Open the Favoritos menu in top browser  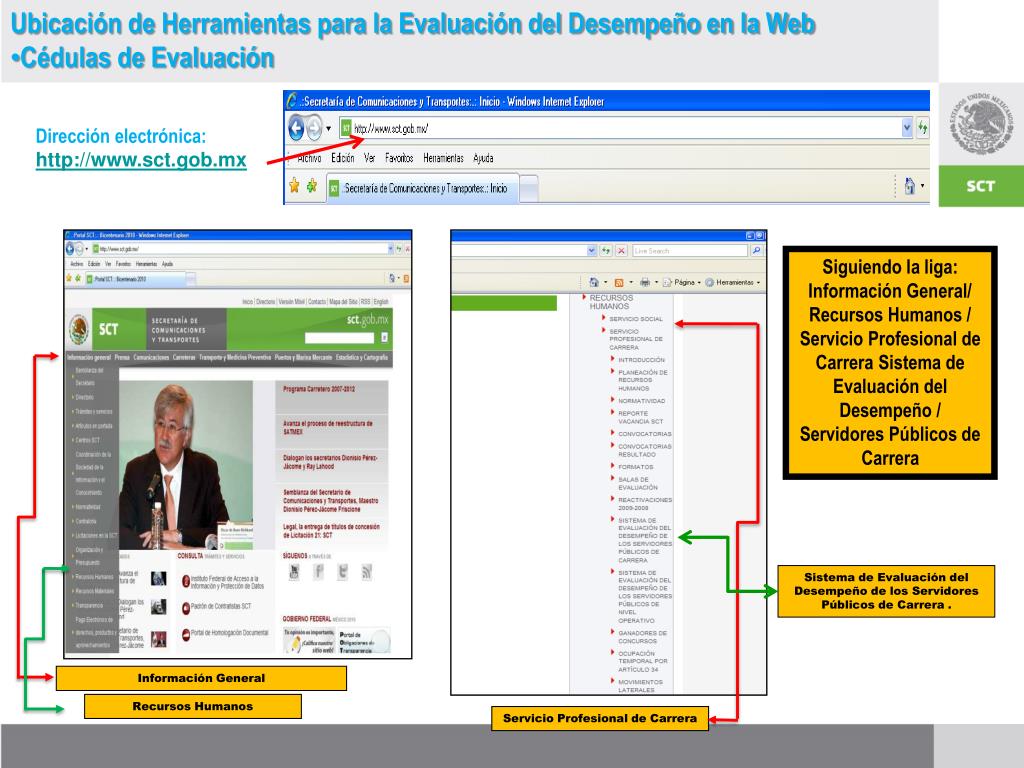[x=399, y=158]
